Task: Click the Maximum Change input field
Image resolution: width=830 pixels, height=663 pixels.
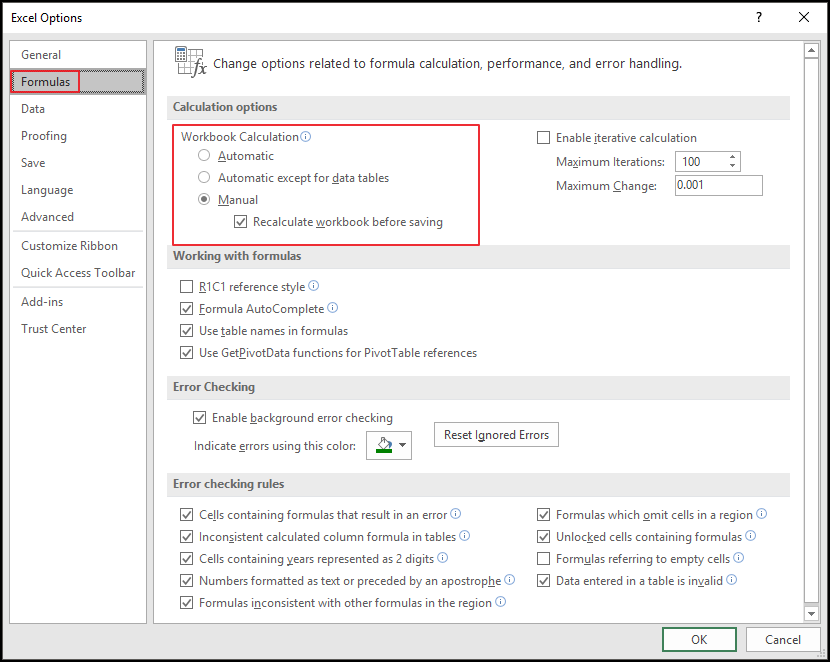Action: (718, 185)
